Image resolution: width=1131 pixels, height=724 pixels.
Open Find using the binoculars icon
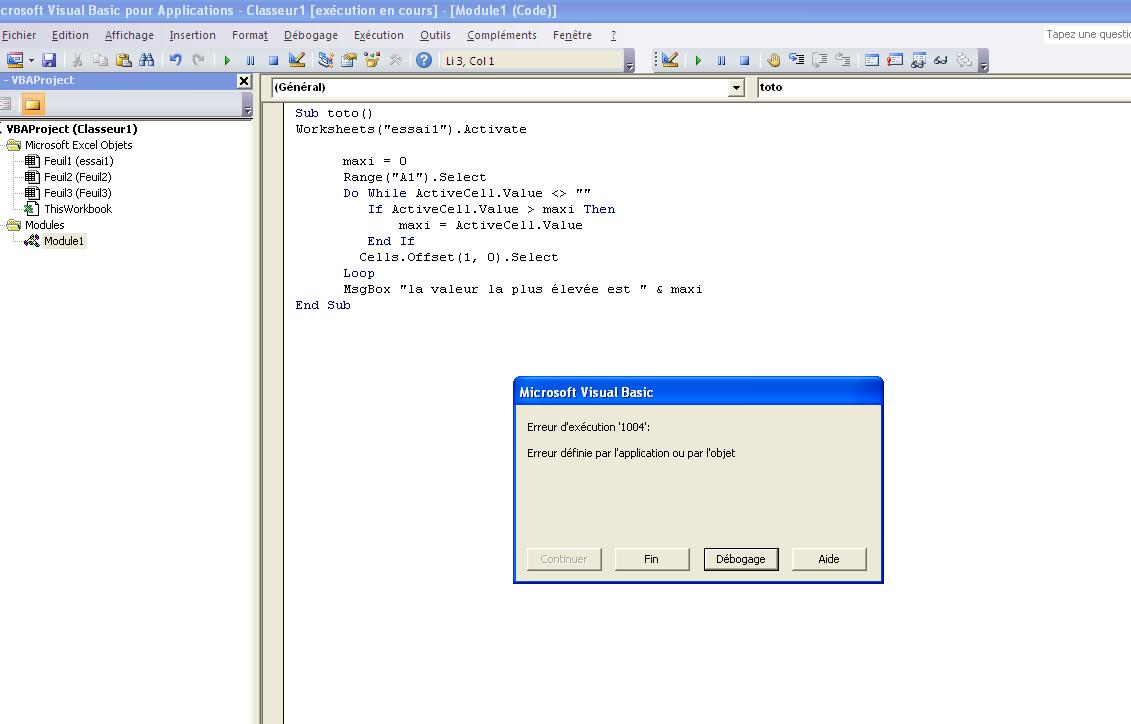pos(146,61)
